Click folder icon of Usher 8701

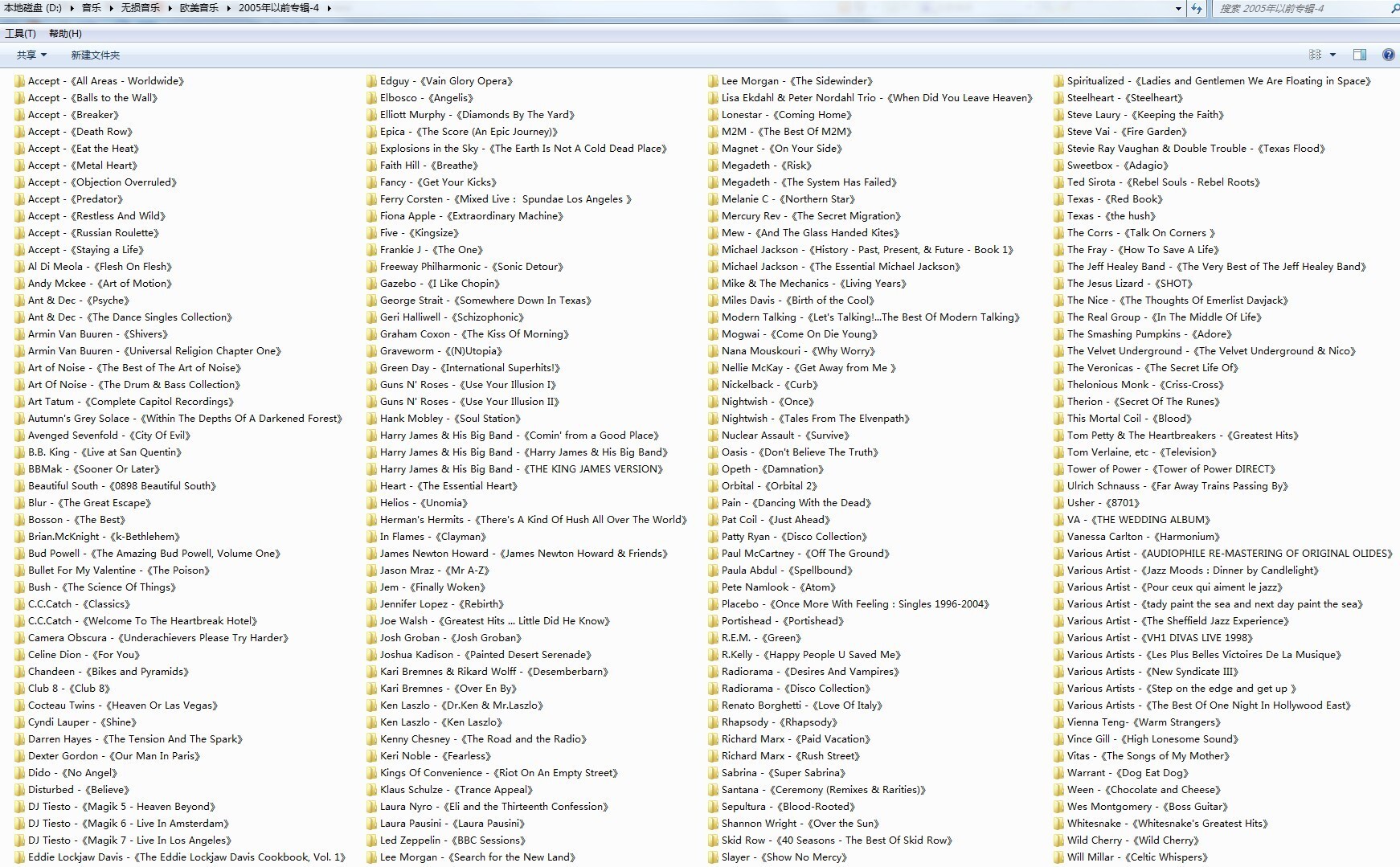click(x=1058, y=503)
